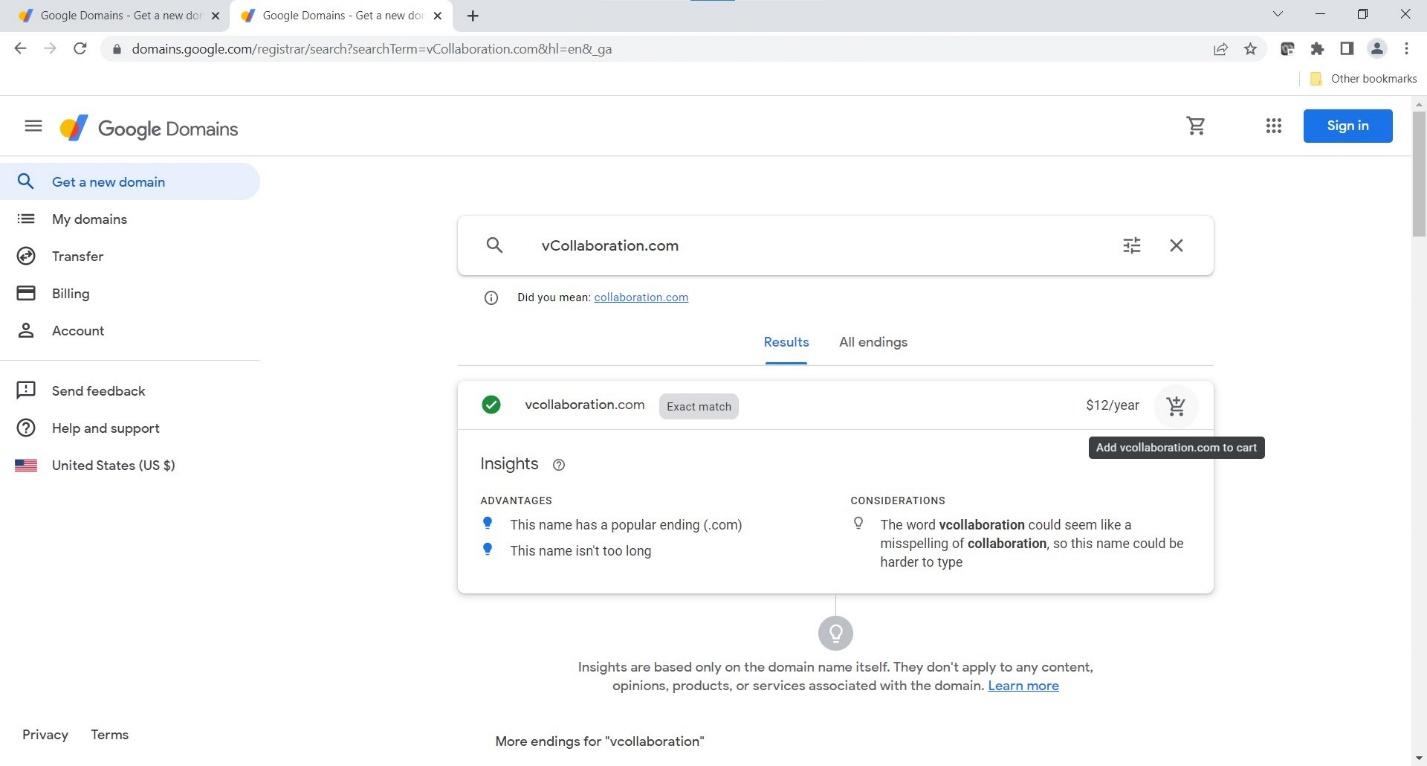Close the active Google Domains tab
The image size is (1427, 766).
point(437,16)
